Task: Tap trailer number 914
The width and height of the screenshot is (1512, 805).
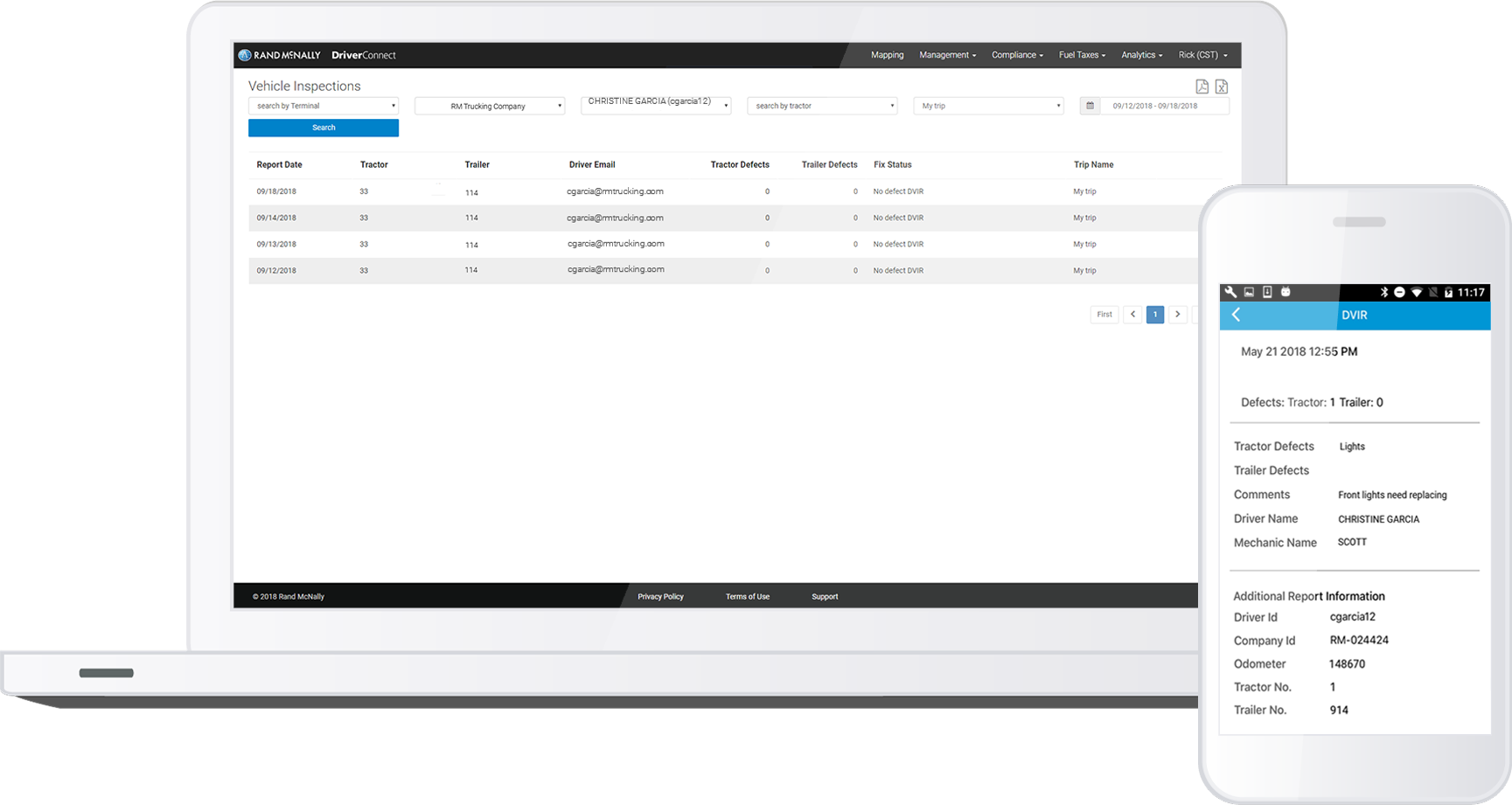Action: point(1339,710)
